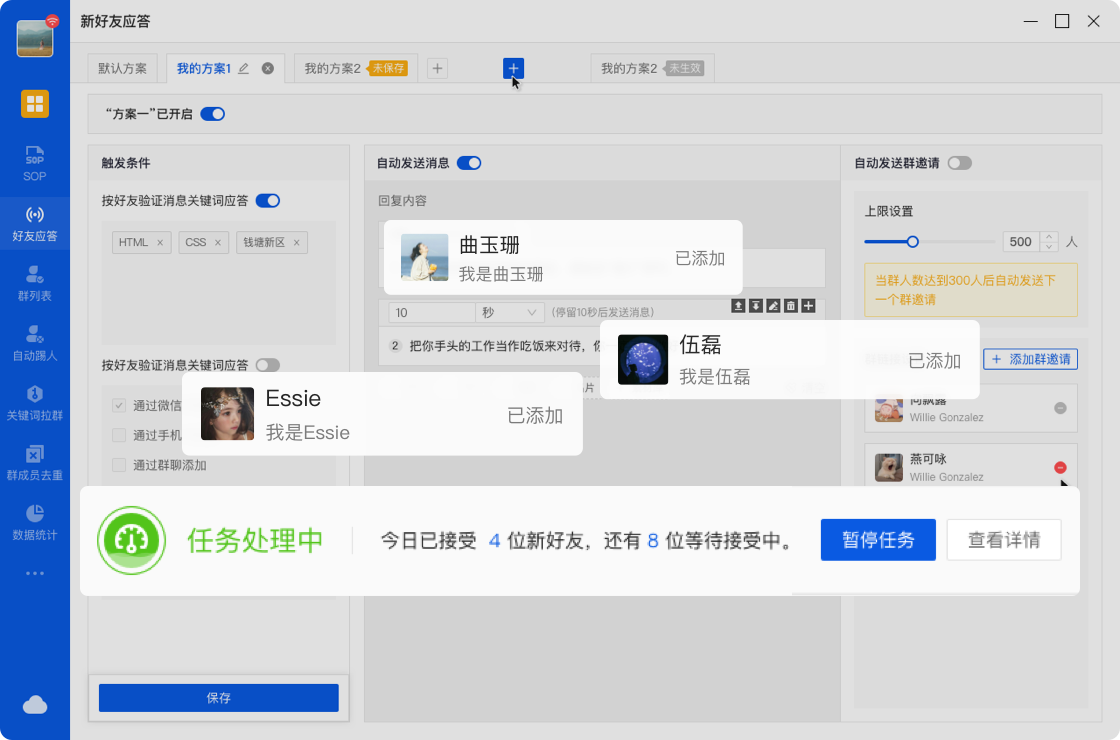Open the 秒 time unit dropdown

509,313
